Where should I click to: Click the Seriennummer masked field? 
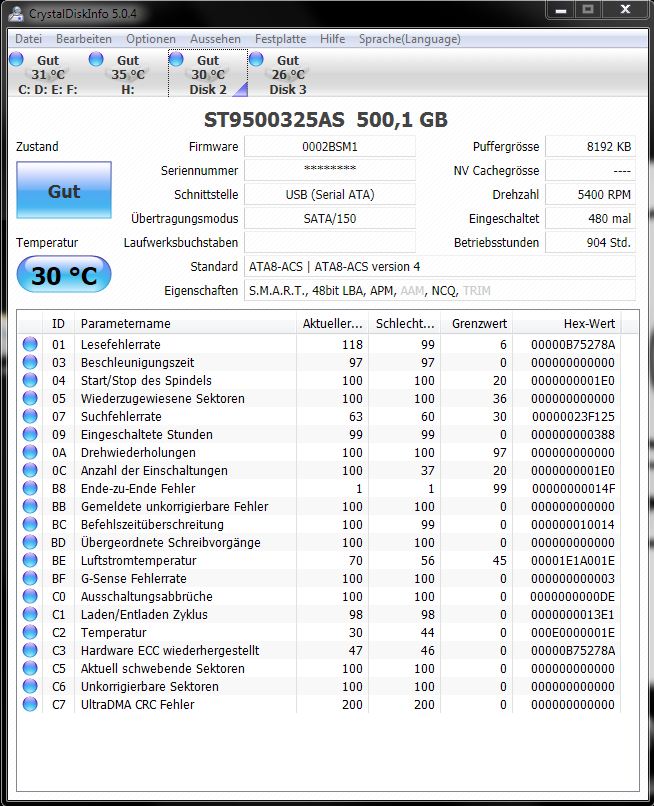(x=330, y=170)
